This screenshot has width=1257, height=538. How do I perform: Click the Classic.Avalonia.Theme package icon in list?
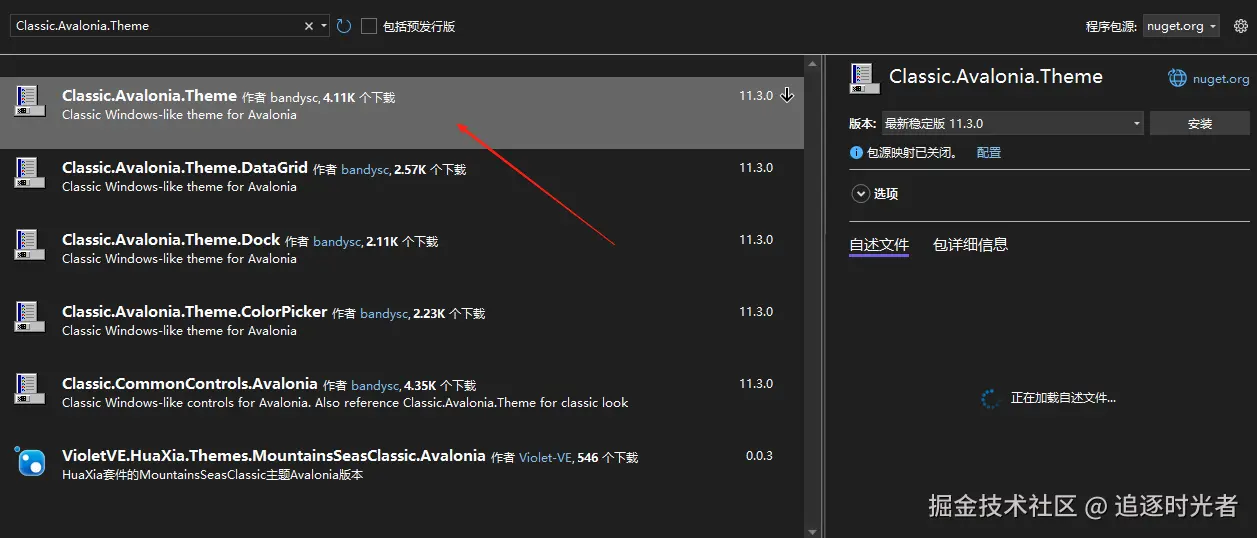click(29, 100)
